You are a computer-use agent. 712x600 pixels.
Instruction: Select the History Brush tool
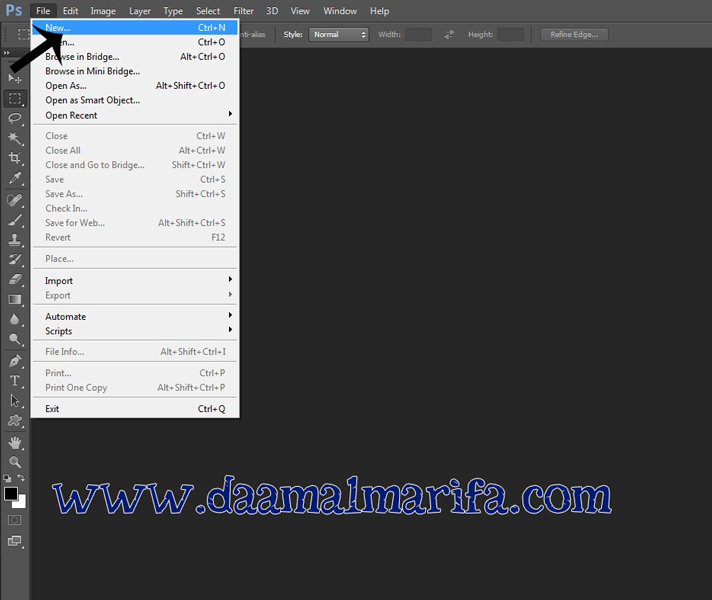click(15, 260)
